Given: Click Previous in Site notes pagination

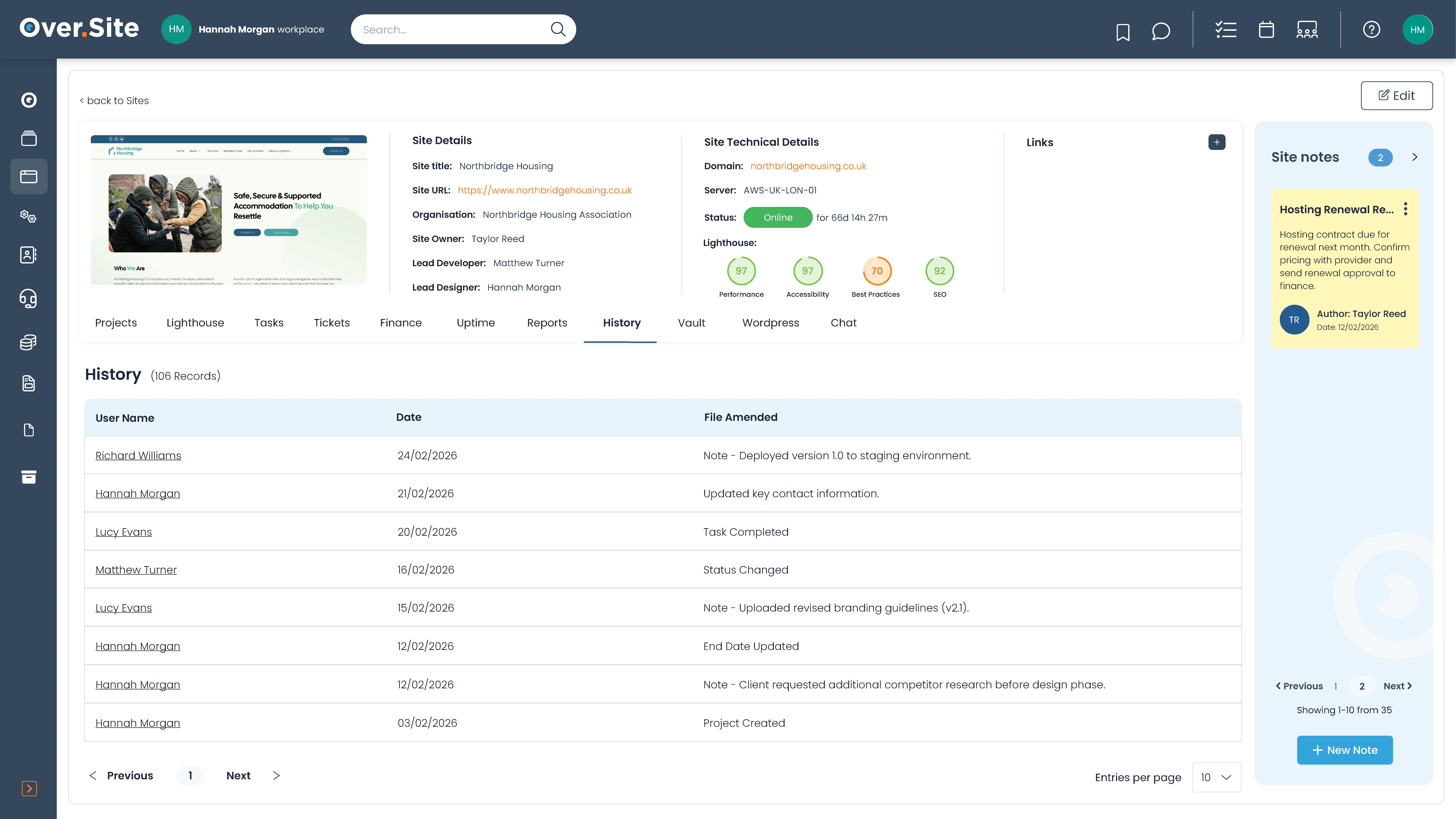Looking at the screenshot, I should click(x=1299, y=686).
